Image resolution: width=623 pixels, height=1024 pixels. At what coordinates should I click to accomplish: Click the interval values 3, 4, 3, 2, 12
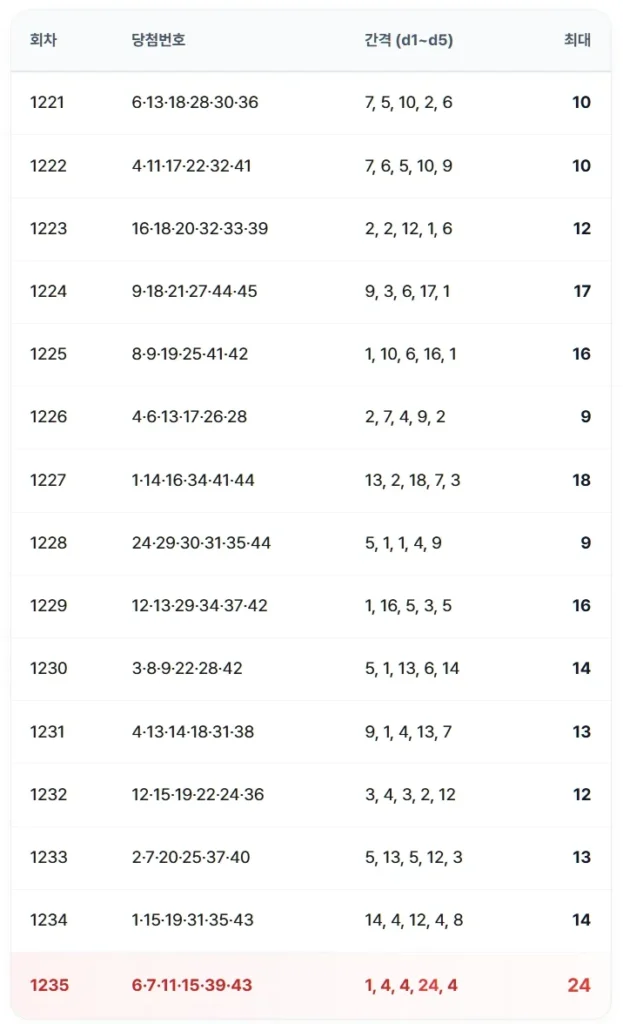tap(410, 794)
